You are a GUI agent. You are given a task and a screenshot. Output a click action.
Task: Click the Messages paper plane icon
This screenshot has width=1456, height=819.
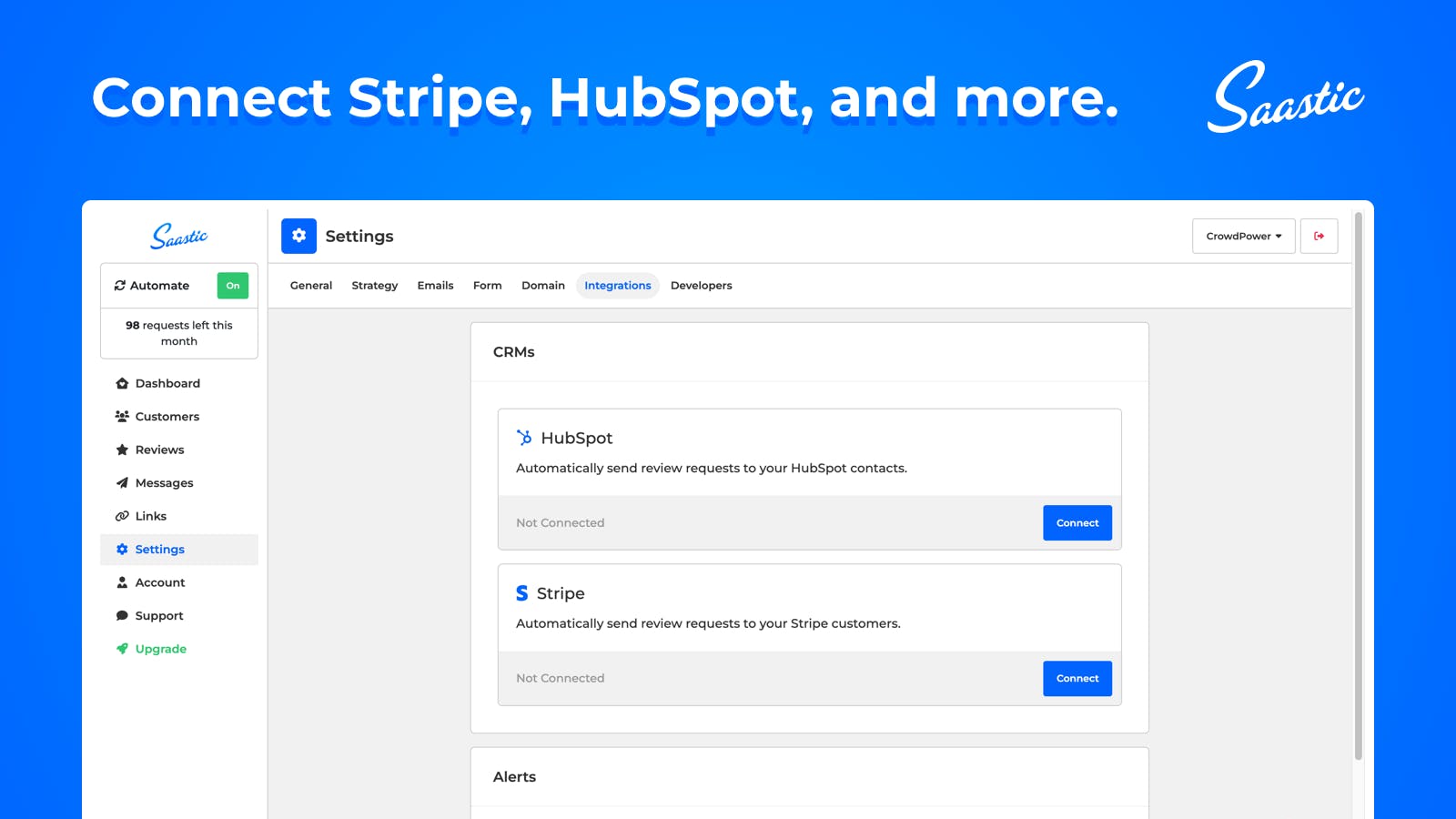pyautogui.click(x=122, y=482)
